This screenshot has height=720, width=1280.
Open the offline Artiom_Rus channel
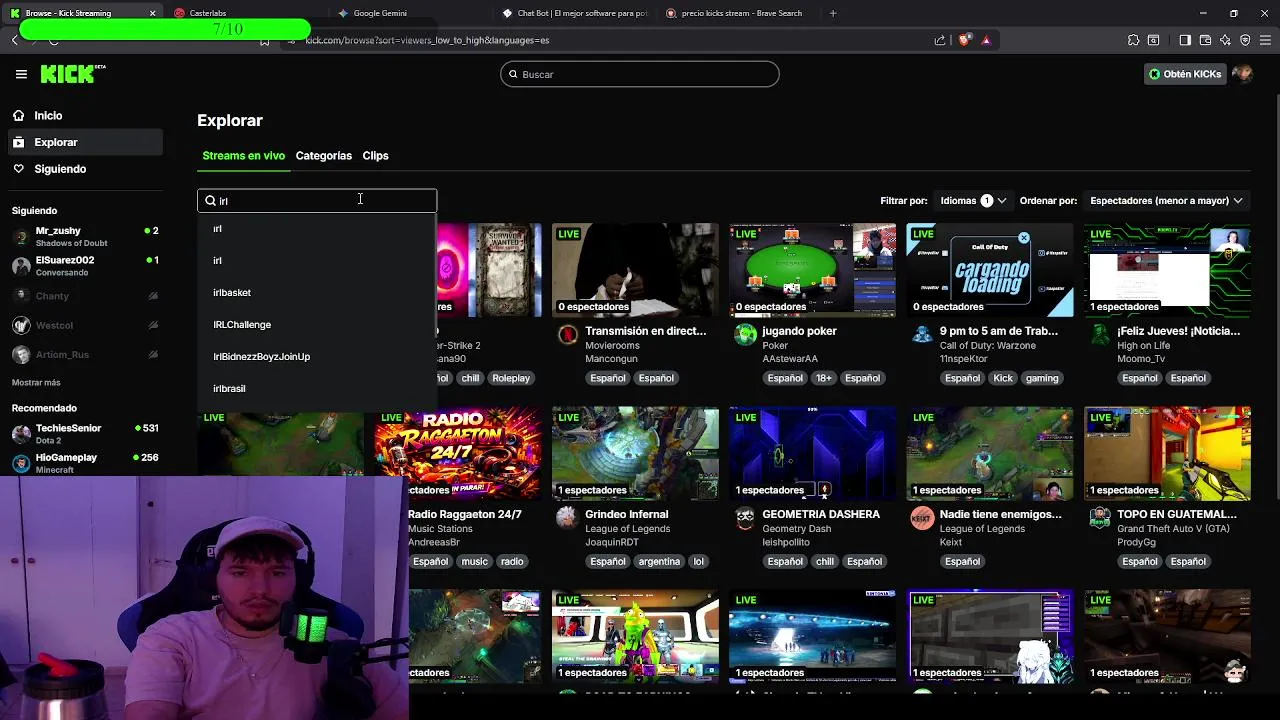click(85, 354)
